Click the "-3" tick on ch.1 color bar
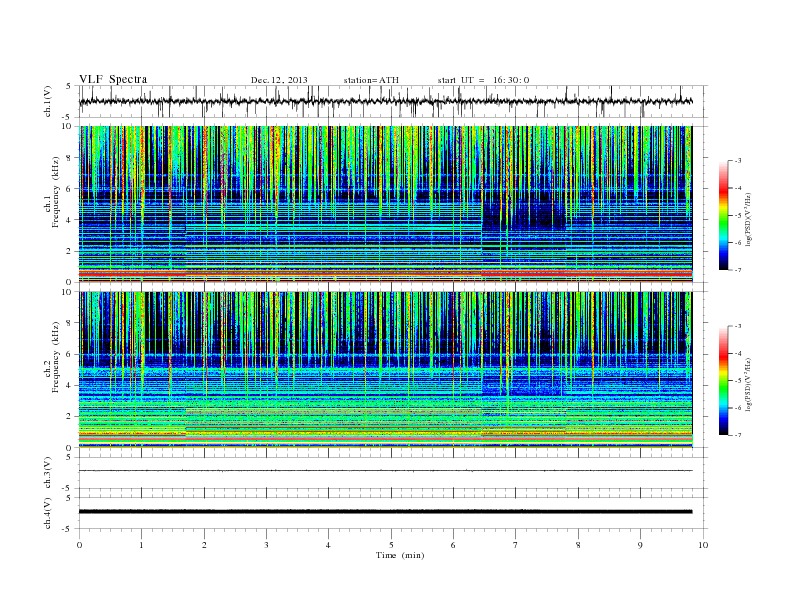 [x=738, y=161]
